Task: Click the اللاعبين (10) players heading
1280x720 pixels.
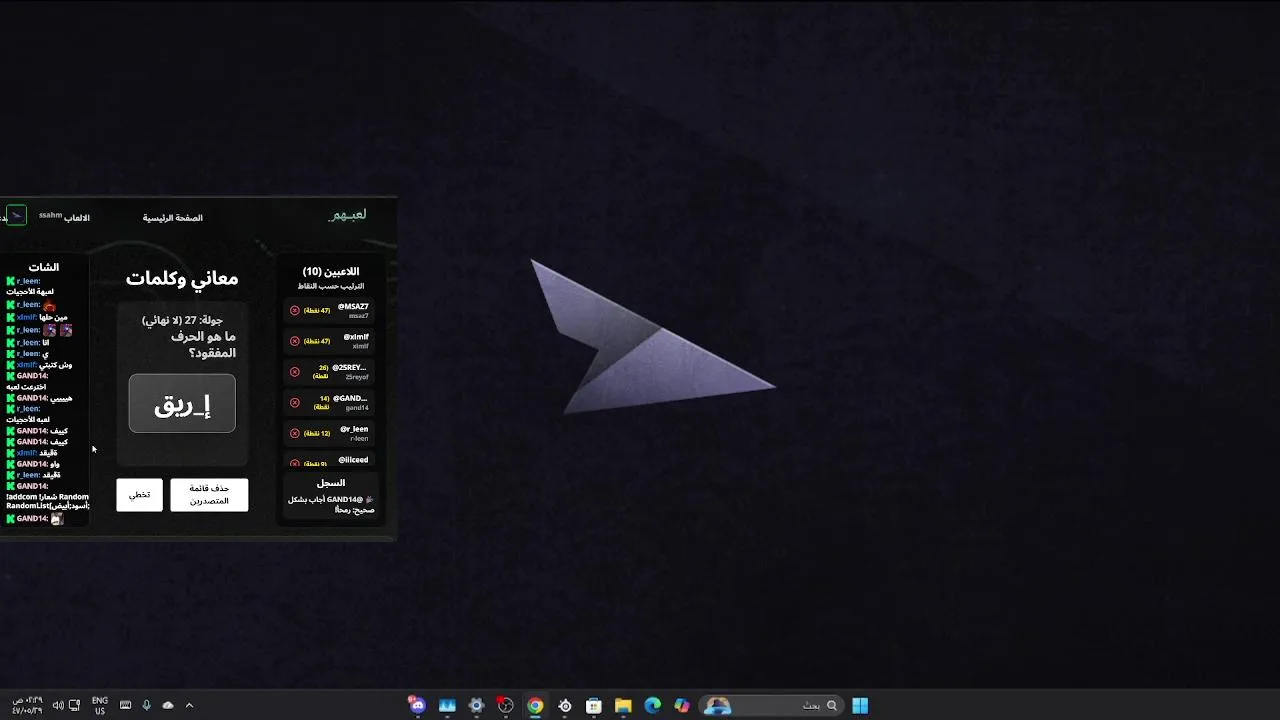Action: [x=331, y=272]
